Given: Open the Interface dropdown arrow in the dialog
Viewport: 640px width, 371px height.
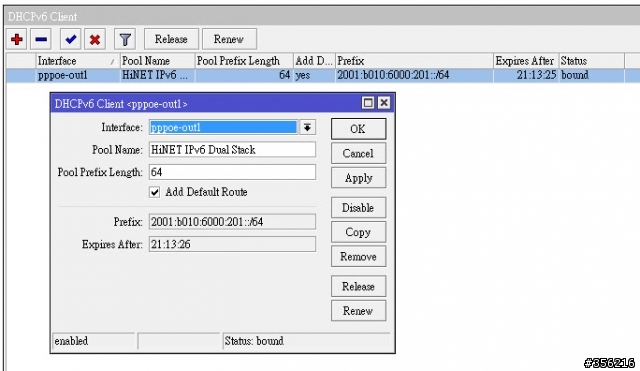Looking at the screenshot, I should [307, 127].
